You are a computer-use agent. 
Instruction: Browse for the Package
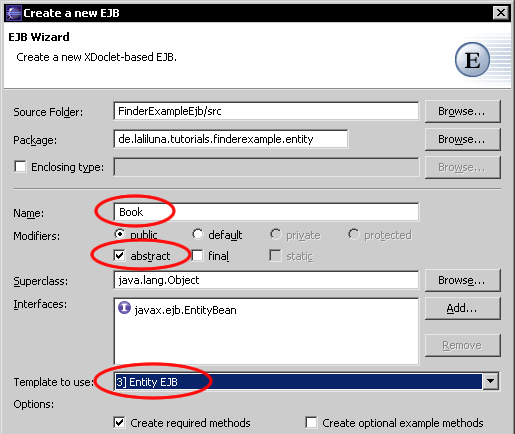pyautogui.click(x=462, y=139)
